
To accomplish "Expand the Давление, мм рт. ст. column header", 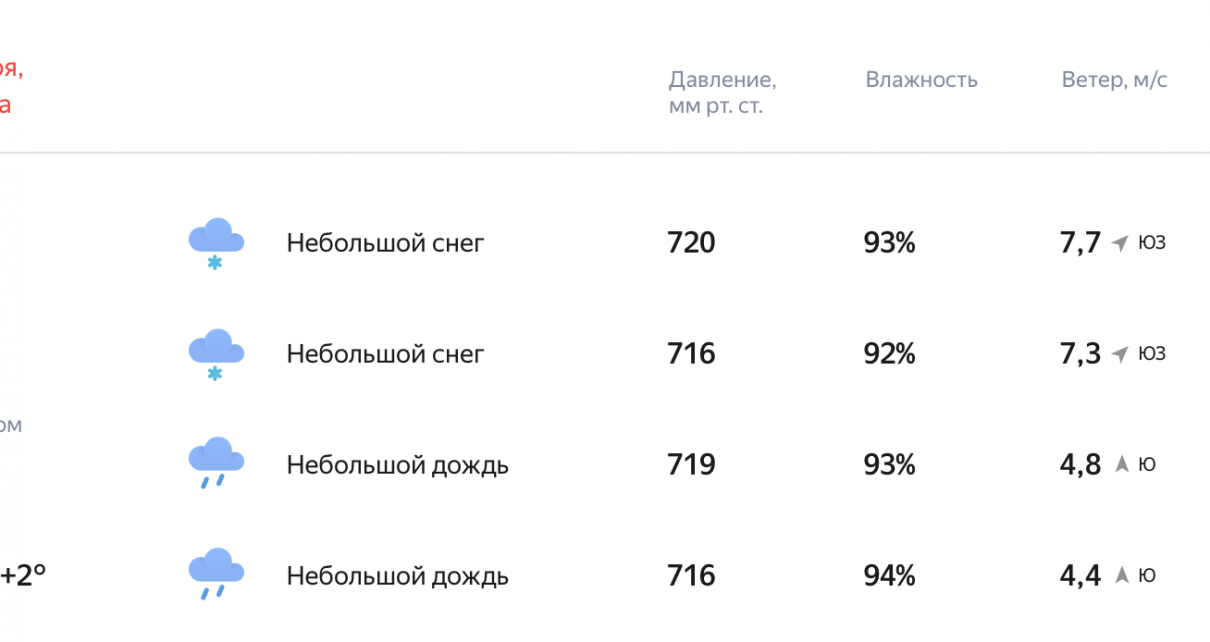I will click(722, 92).
